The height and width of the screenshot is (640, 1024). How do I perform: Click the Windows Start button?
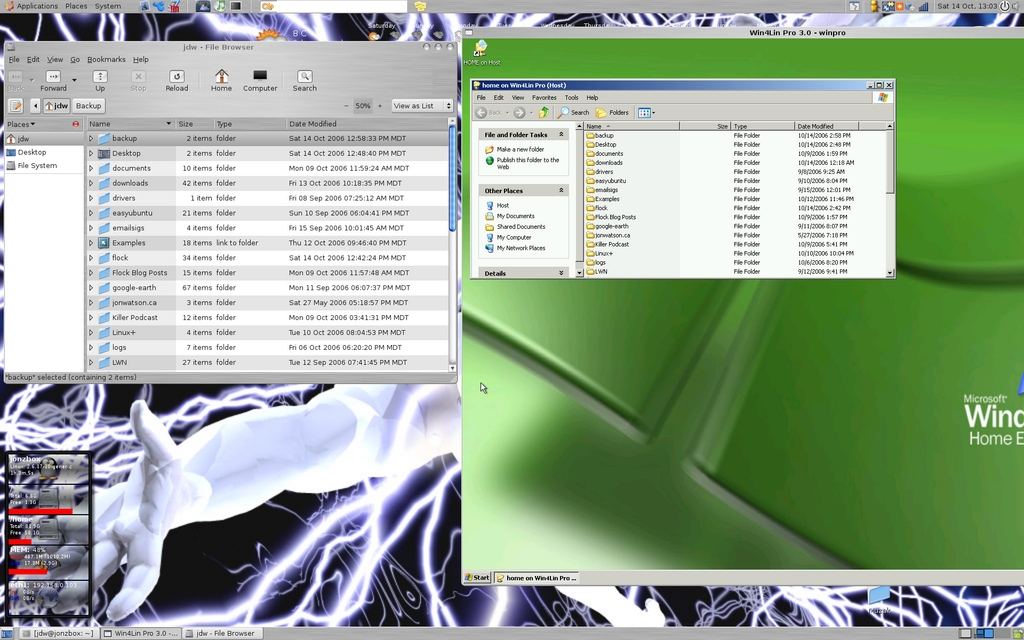click(477, 578)
